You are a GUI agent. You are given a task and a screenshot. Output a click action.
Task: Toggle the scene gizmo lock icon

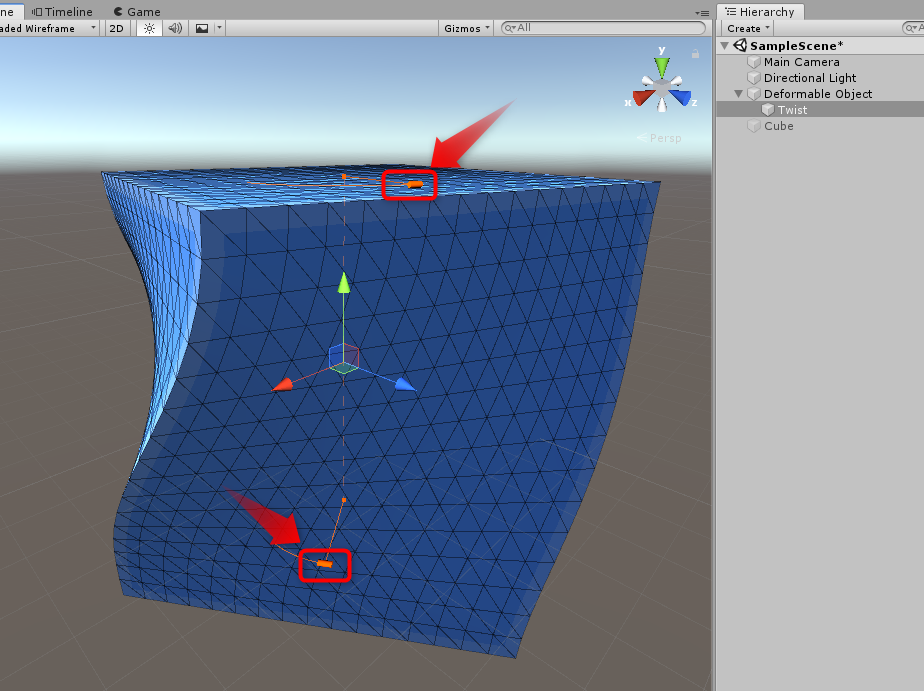pos(695,54)
